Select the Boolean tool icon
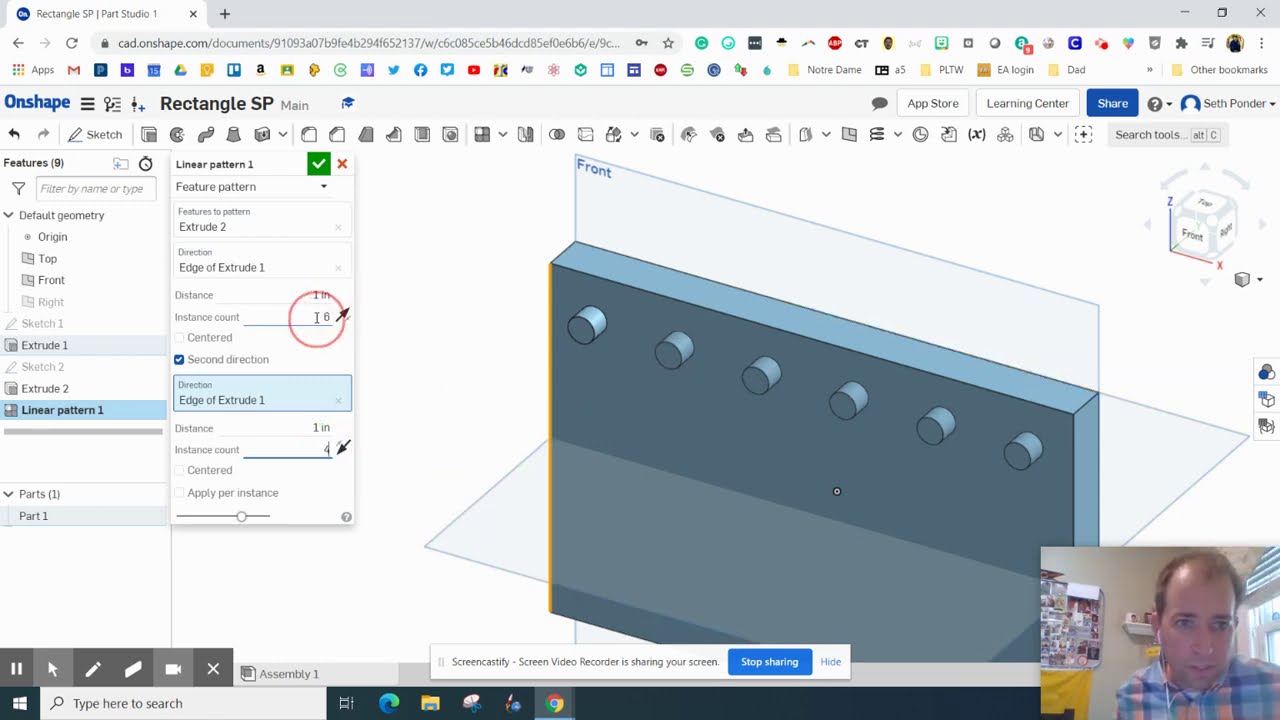 557,134
